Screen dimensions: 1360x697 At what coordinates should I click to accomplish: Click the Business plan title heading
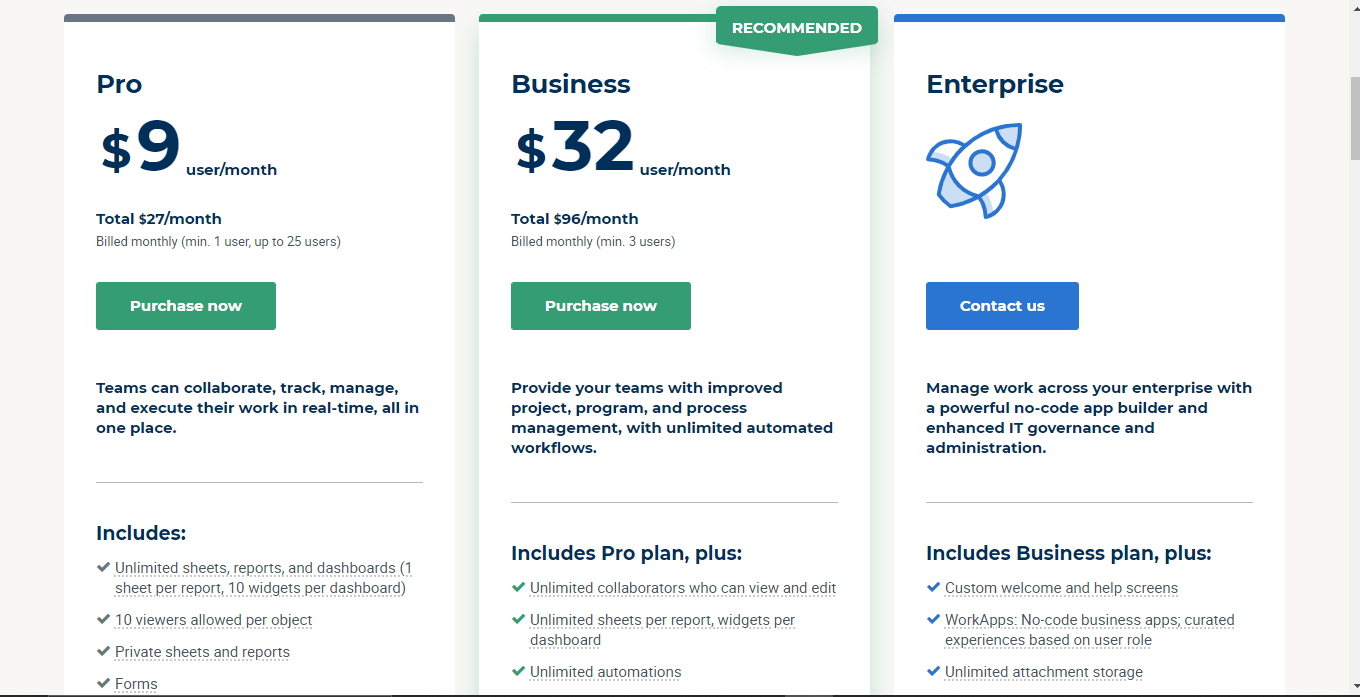coord(571,84)
